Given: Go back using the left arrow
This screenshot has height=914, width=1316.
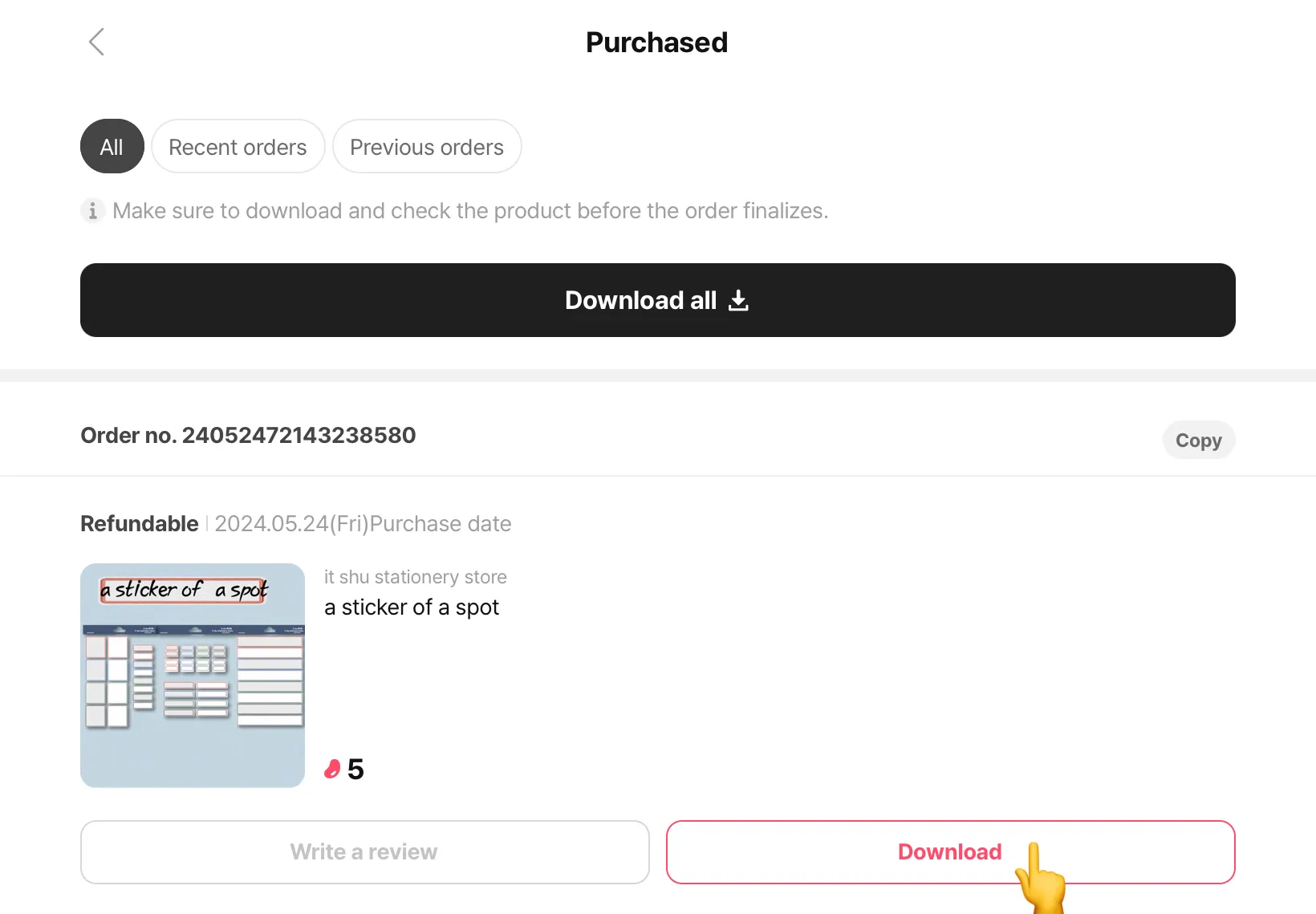Looking at the screenshot, I should tap(96, 42).
